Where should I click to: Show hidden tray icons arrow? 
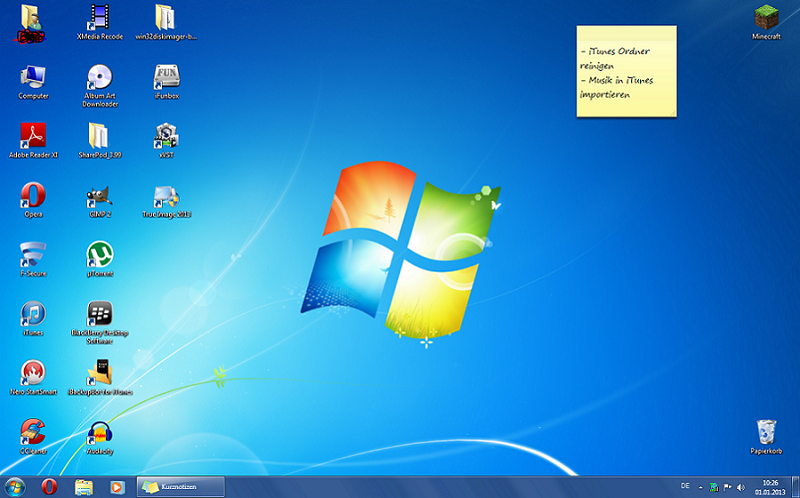coord(700,487)
